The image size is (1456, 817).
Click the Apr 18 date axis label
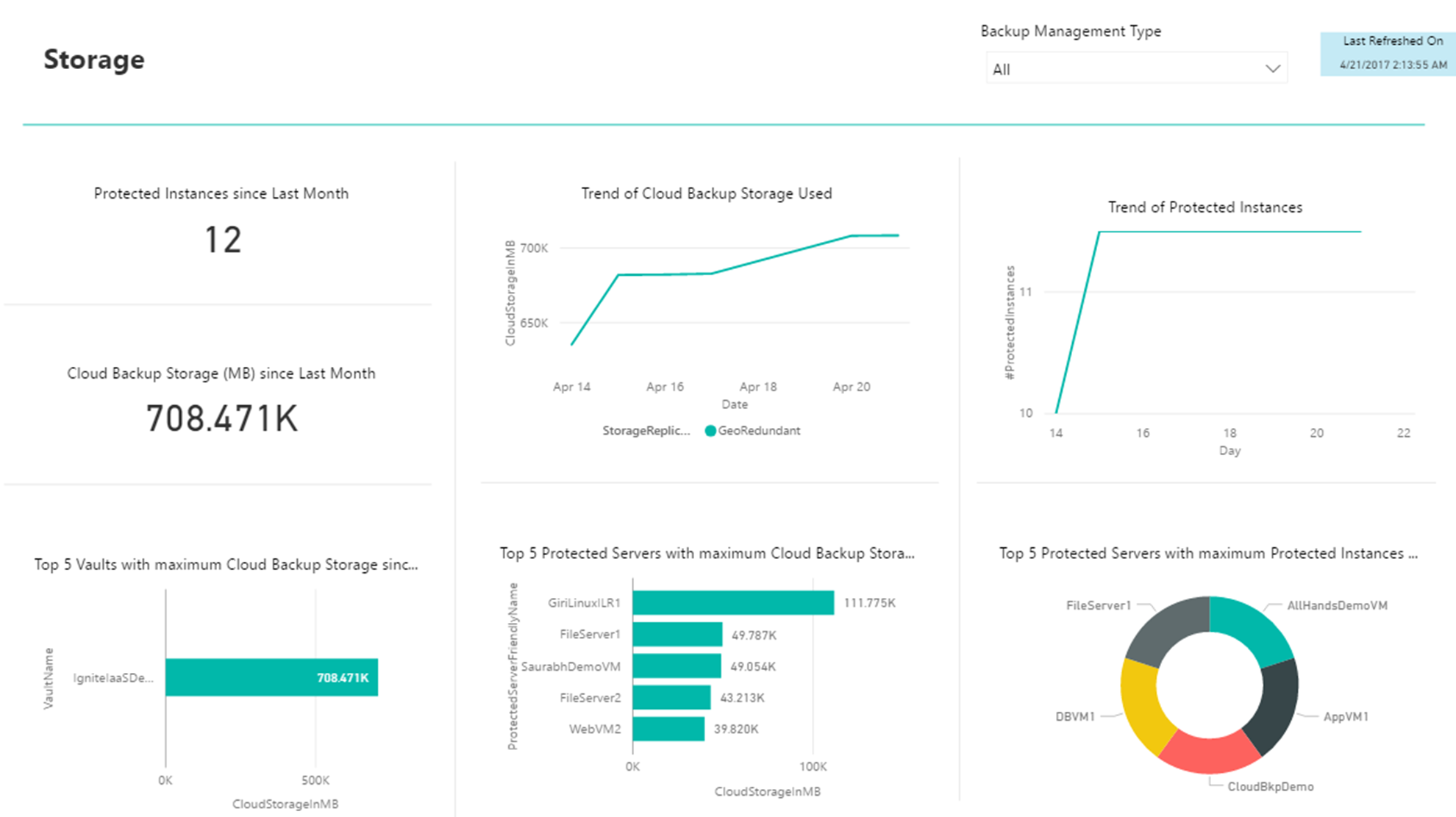tap(757, 384)
